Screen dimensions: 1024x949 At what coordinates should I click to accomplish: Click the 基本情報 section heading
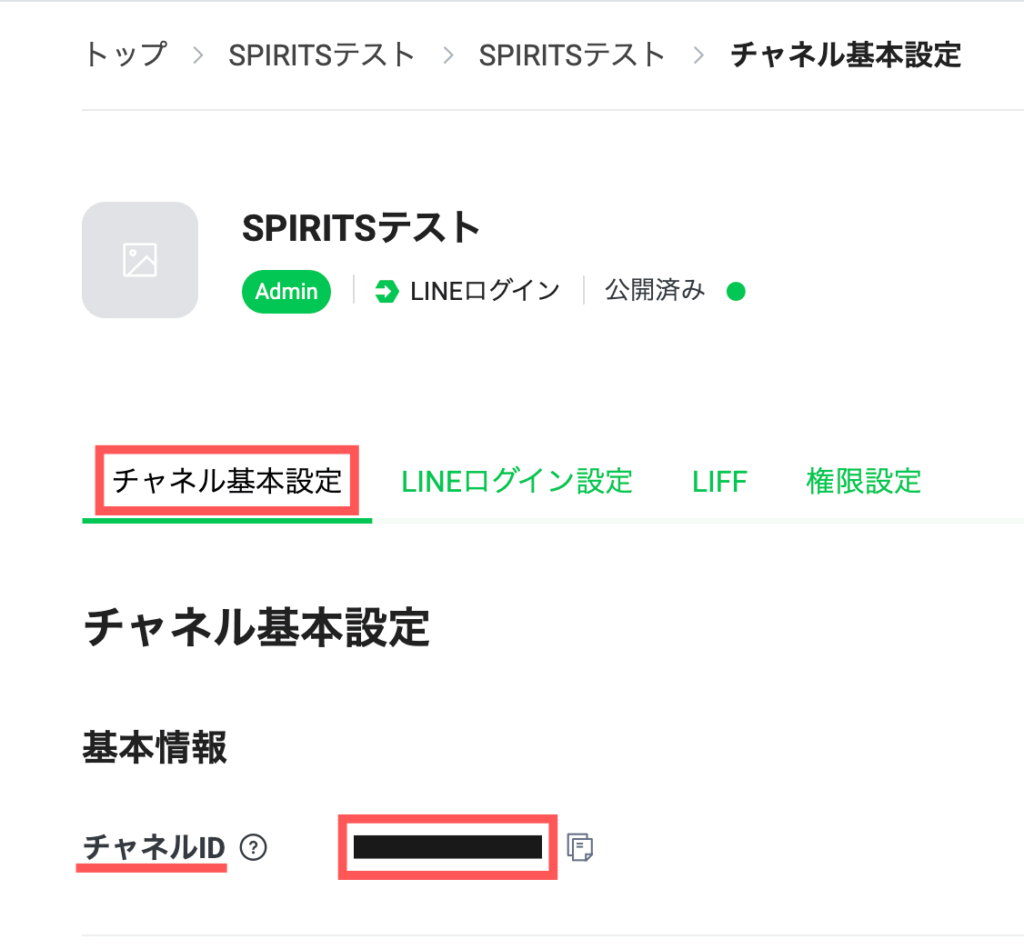(x=155, y=748)
